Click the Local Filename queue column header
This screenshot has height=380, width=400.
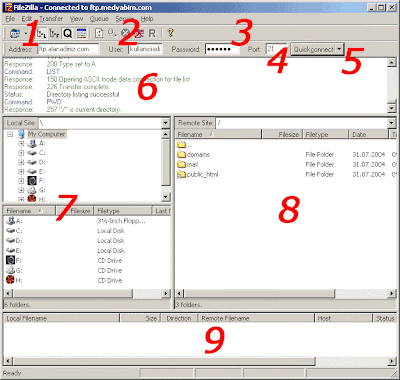tap(62, 318)
